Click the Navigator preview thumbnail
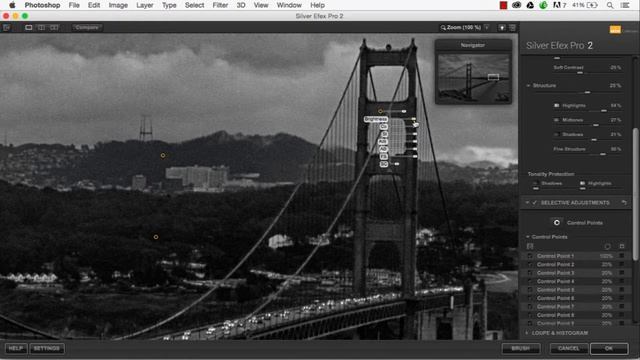Image resolution: width=640 pixels, height=360 pixels. pyautogui.click(x=473, y=78)
